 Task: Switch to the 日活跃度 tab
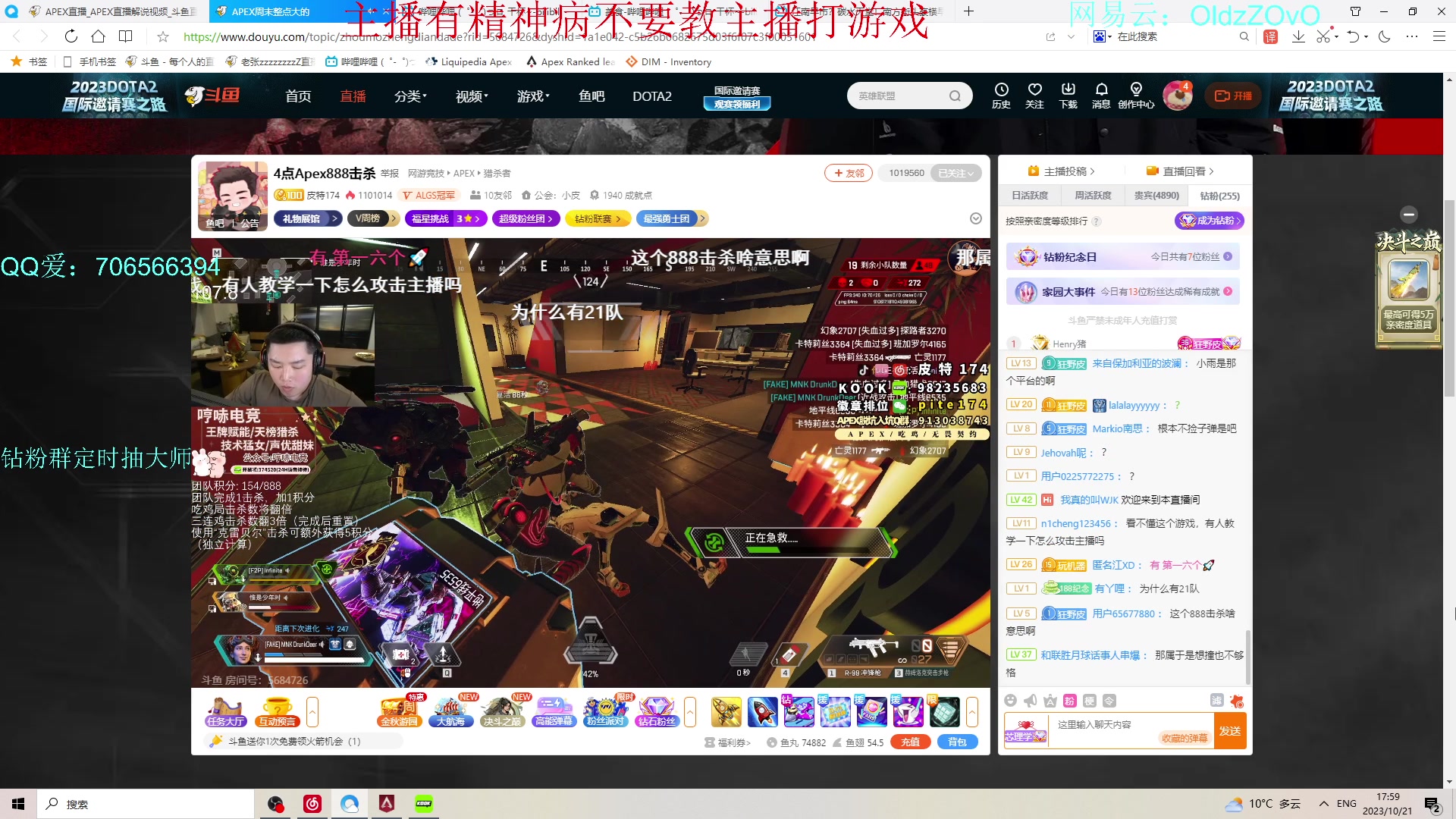(1030, 196)
